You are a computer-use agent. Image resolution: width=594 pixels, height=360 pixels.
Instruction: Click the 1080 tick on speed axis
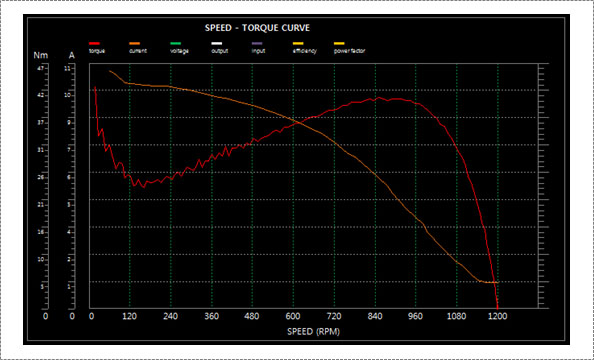[456, 316]
